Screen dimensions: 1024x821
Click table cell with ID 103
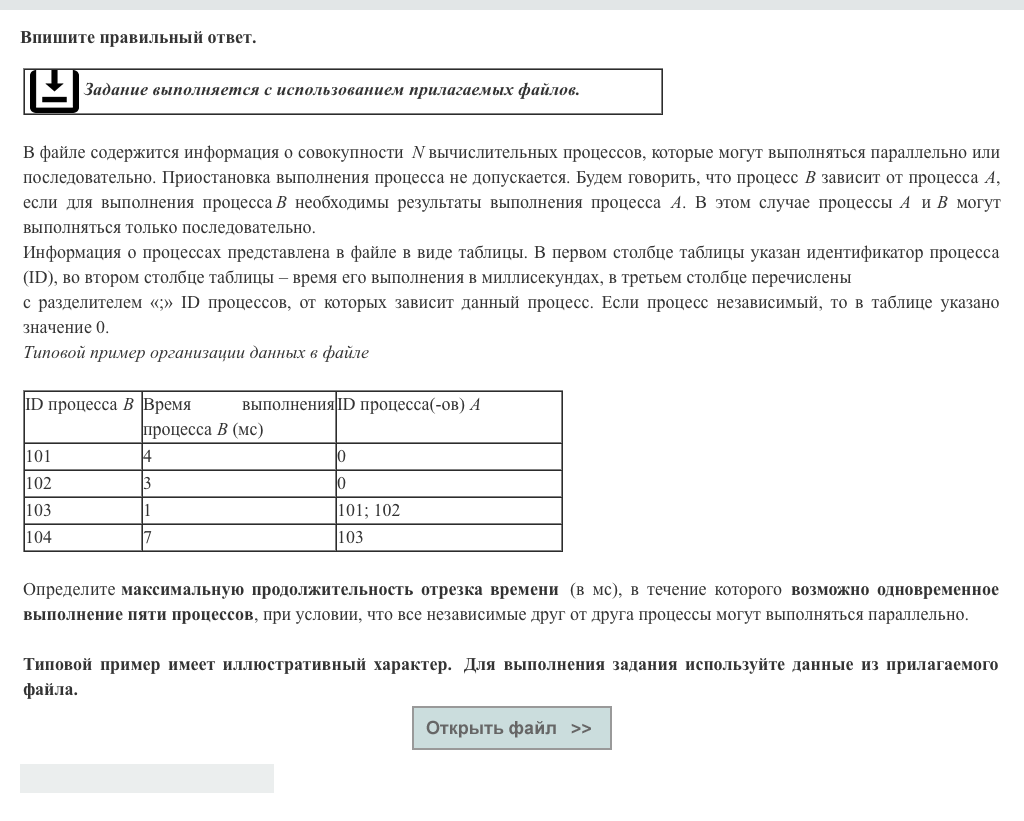point(82,510)
